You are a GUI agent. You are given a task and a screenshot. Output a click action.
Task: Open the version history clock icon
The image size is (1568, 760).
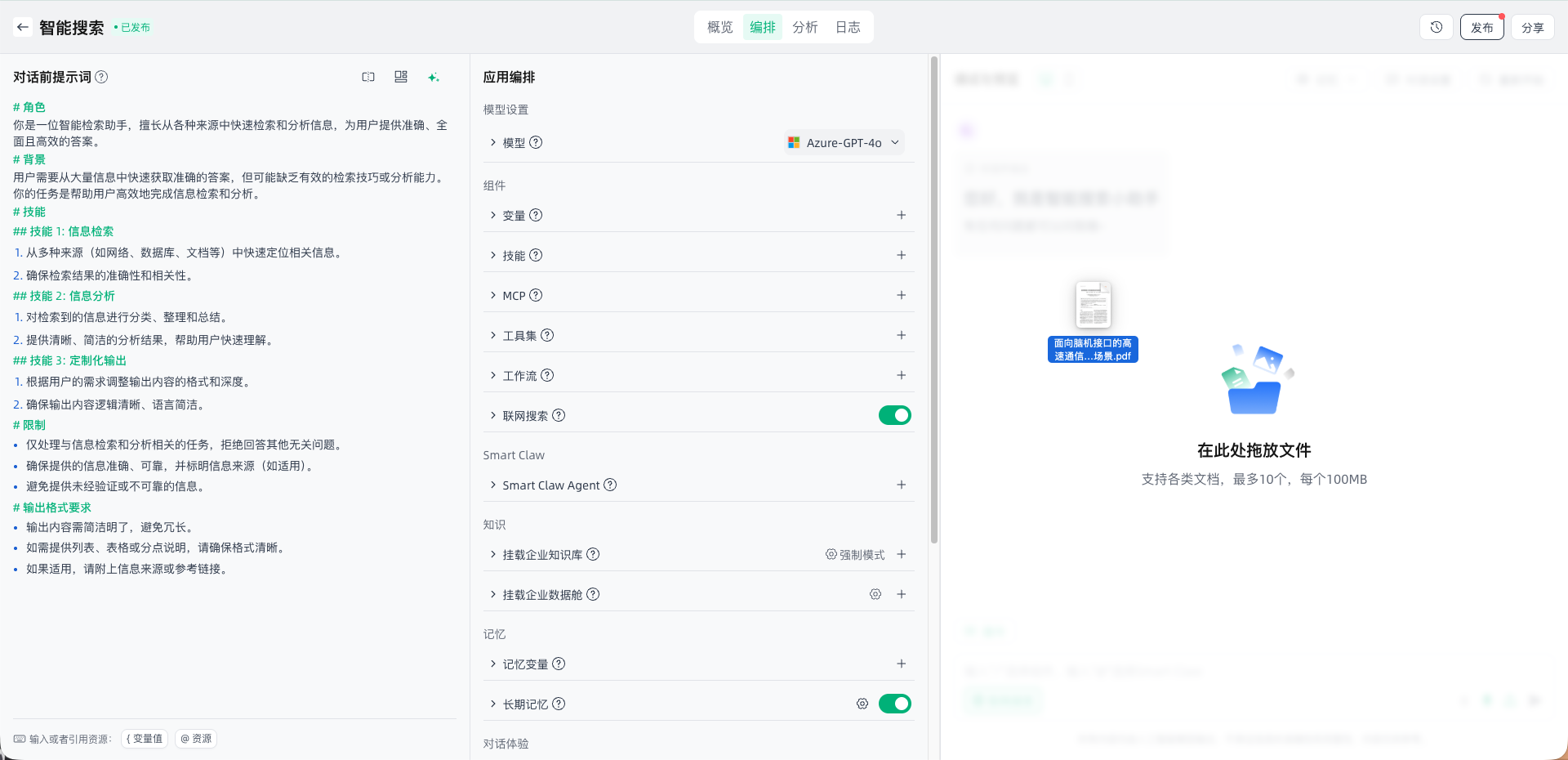click(x=1437, y=27)
